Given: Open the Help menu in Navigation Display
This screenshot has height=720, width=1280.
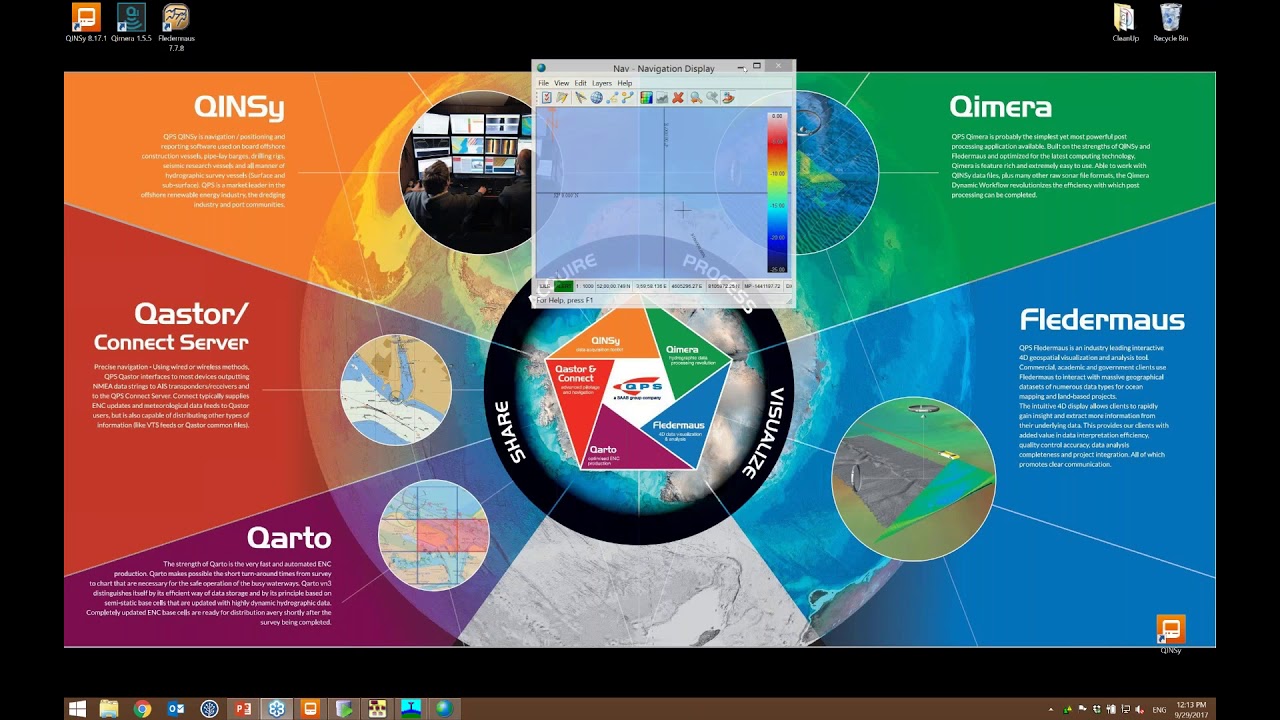Looking at the screenshot, I should (x=625, y=83).
